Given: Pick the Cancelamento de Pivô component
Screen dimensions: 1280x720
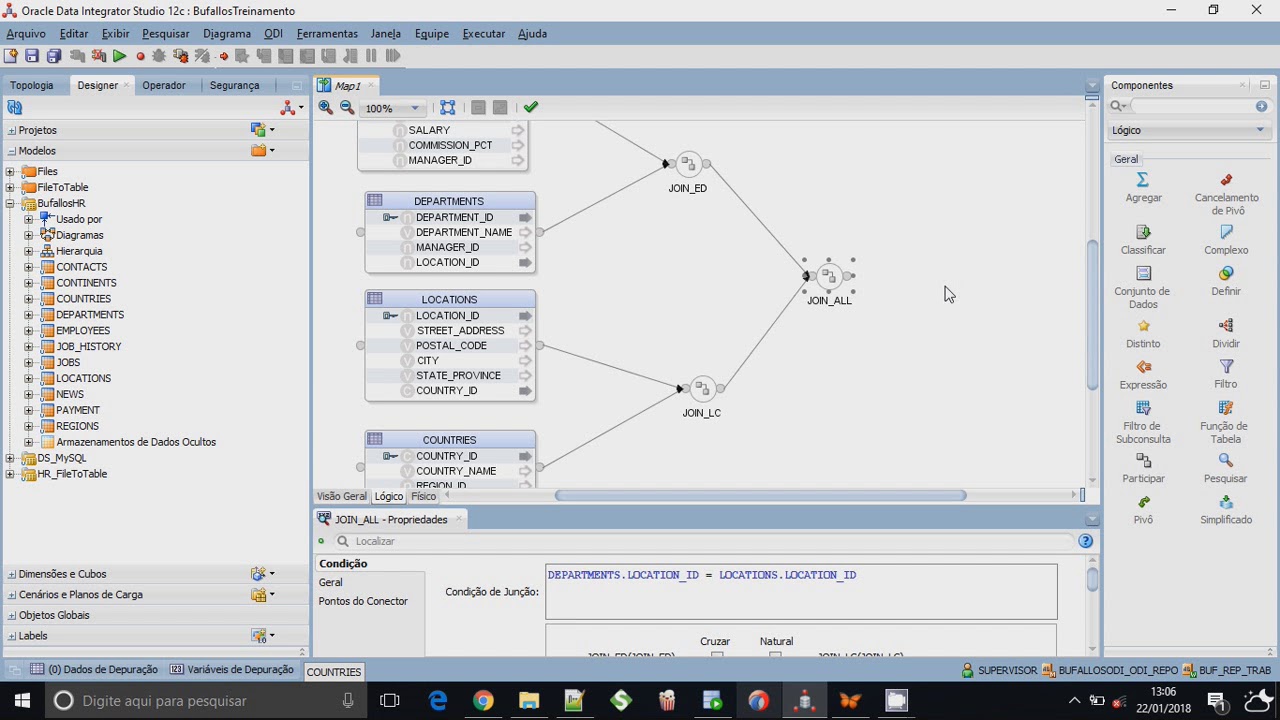Looking at the screenshot, I should (1226, 194).
